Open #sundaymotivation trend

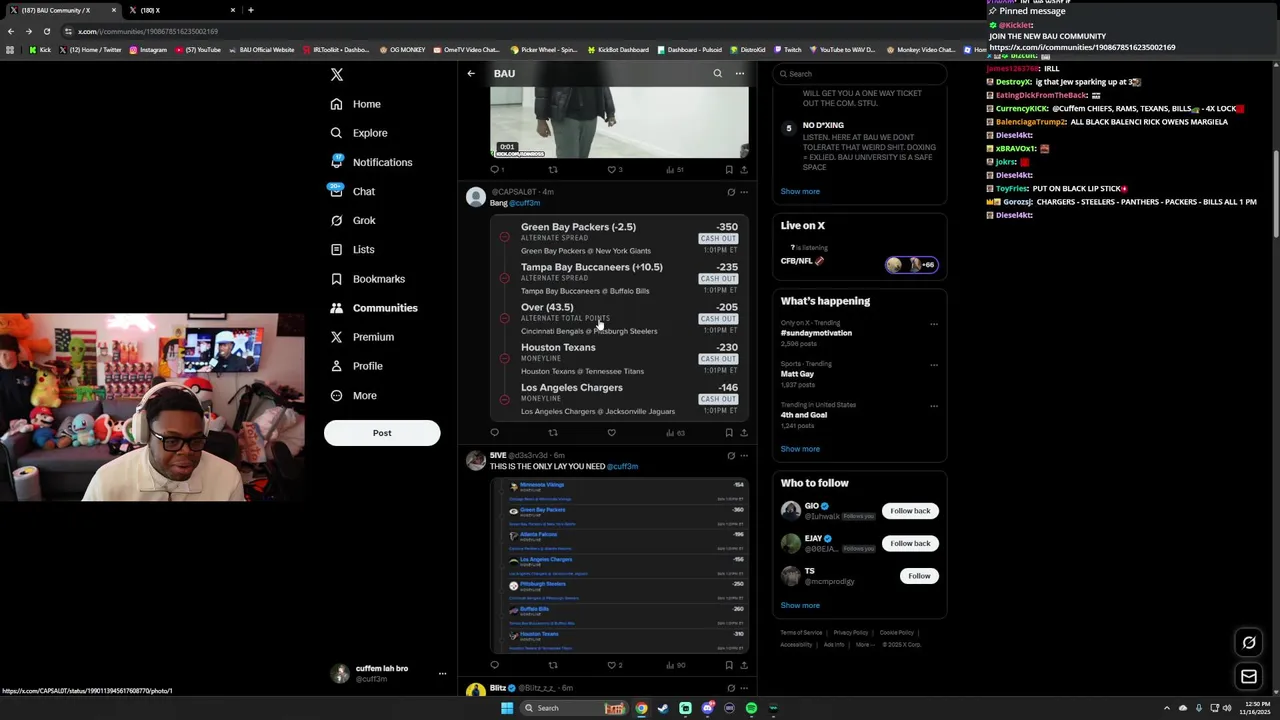click(816, 333)
